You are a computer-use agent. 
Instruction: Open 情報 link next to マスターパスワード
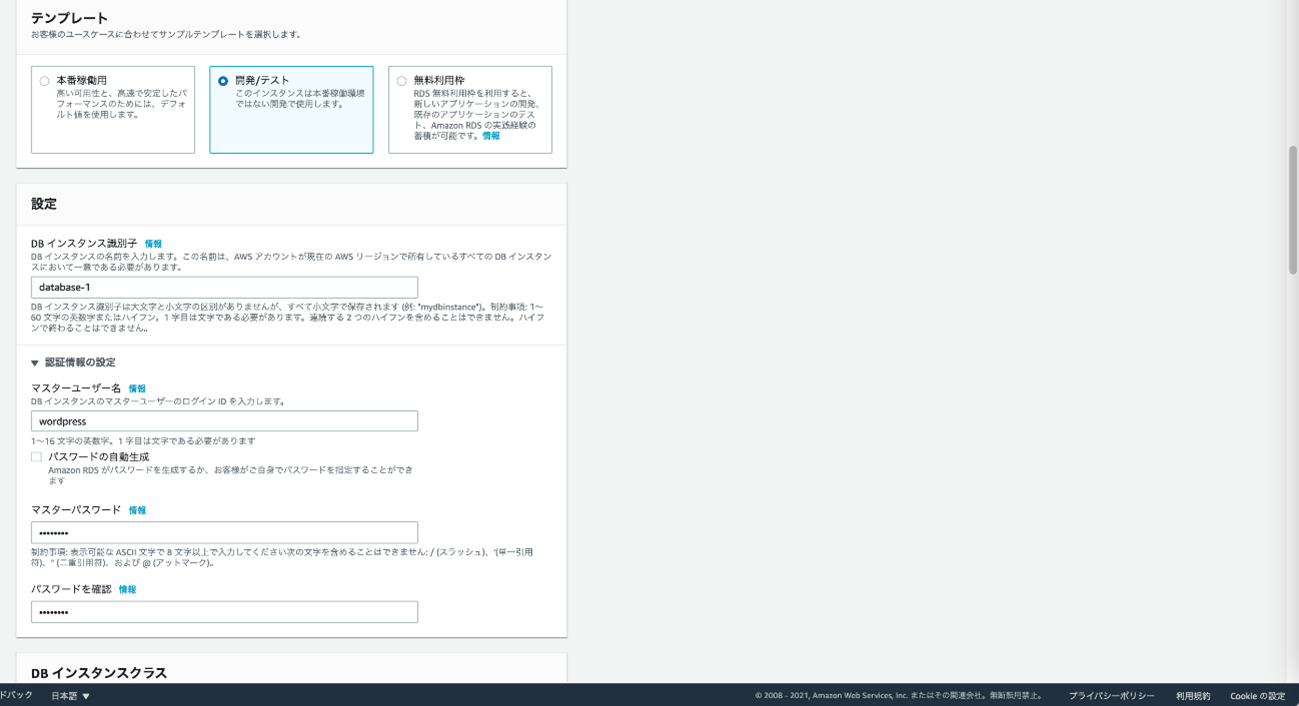[x=137, y=511]
